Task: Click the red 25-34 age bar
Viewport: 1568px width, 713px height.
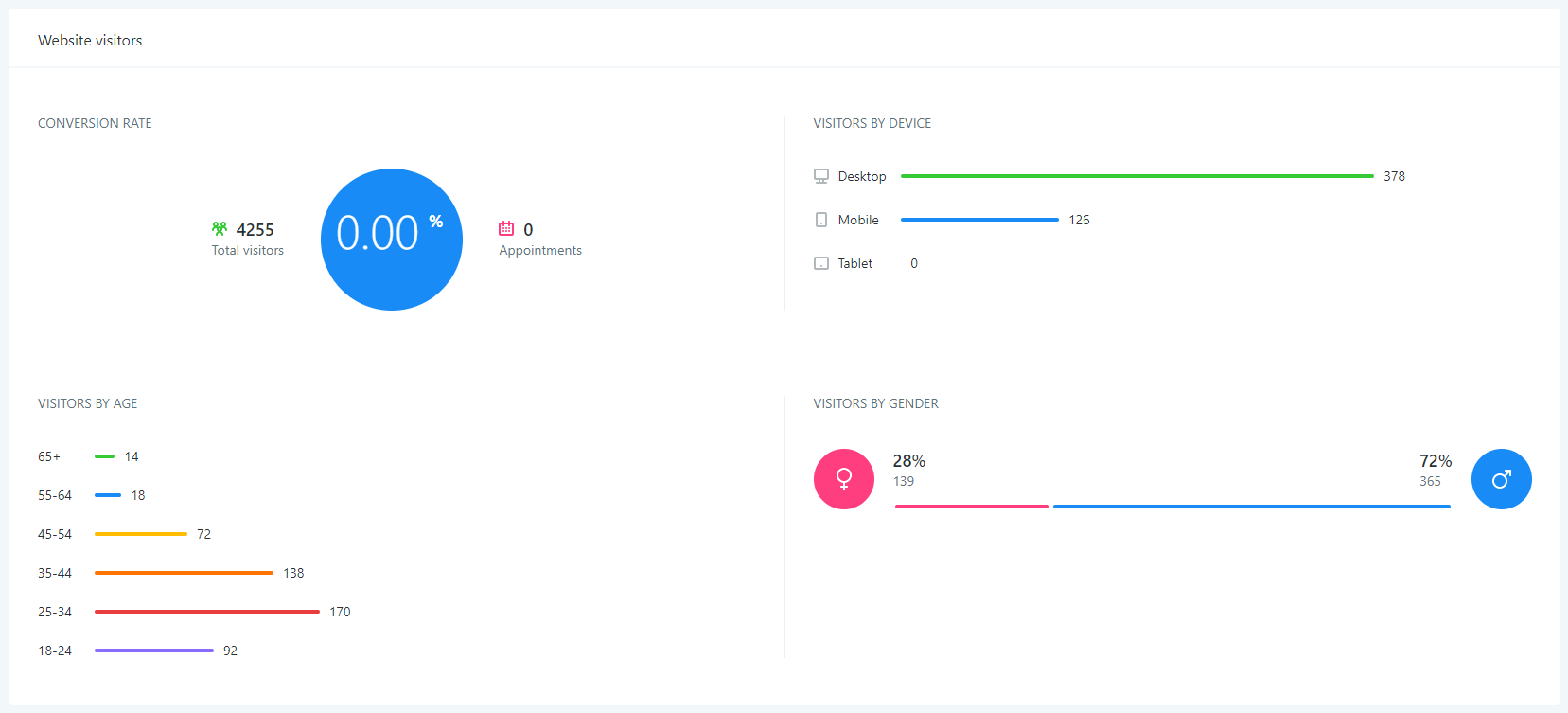Action: pyautogui.click(x=207, y=612)
